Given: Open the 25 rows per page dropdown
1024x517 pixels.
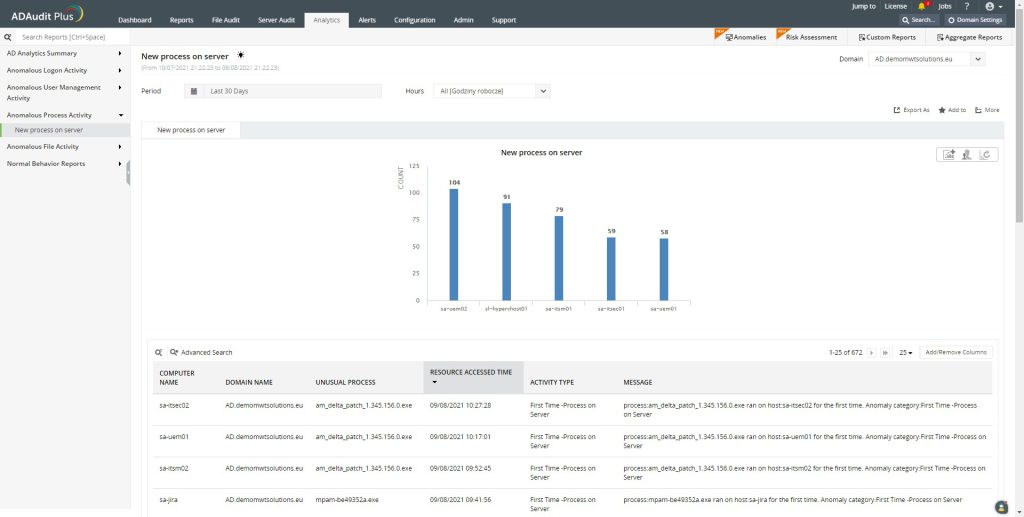Looking at the screenshot, I should [905, 352].
